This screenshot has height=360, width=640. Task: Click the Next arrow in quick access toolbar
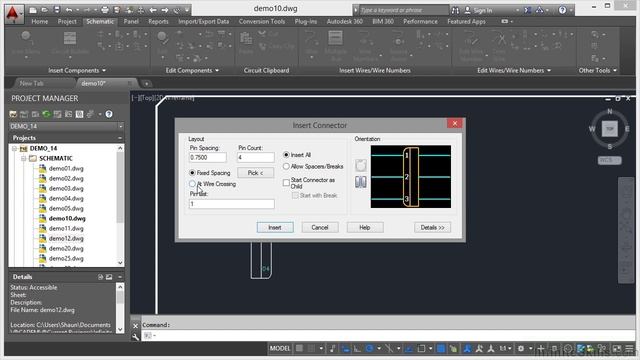point(164,10)
